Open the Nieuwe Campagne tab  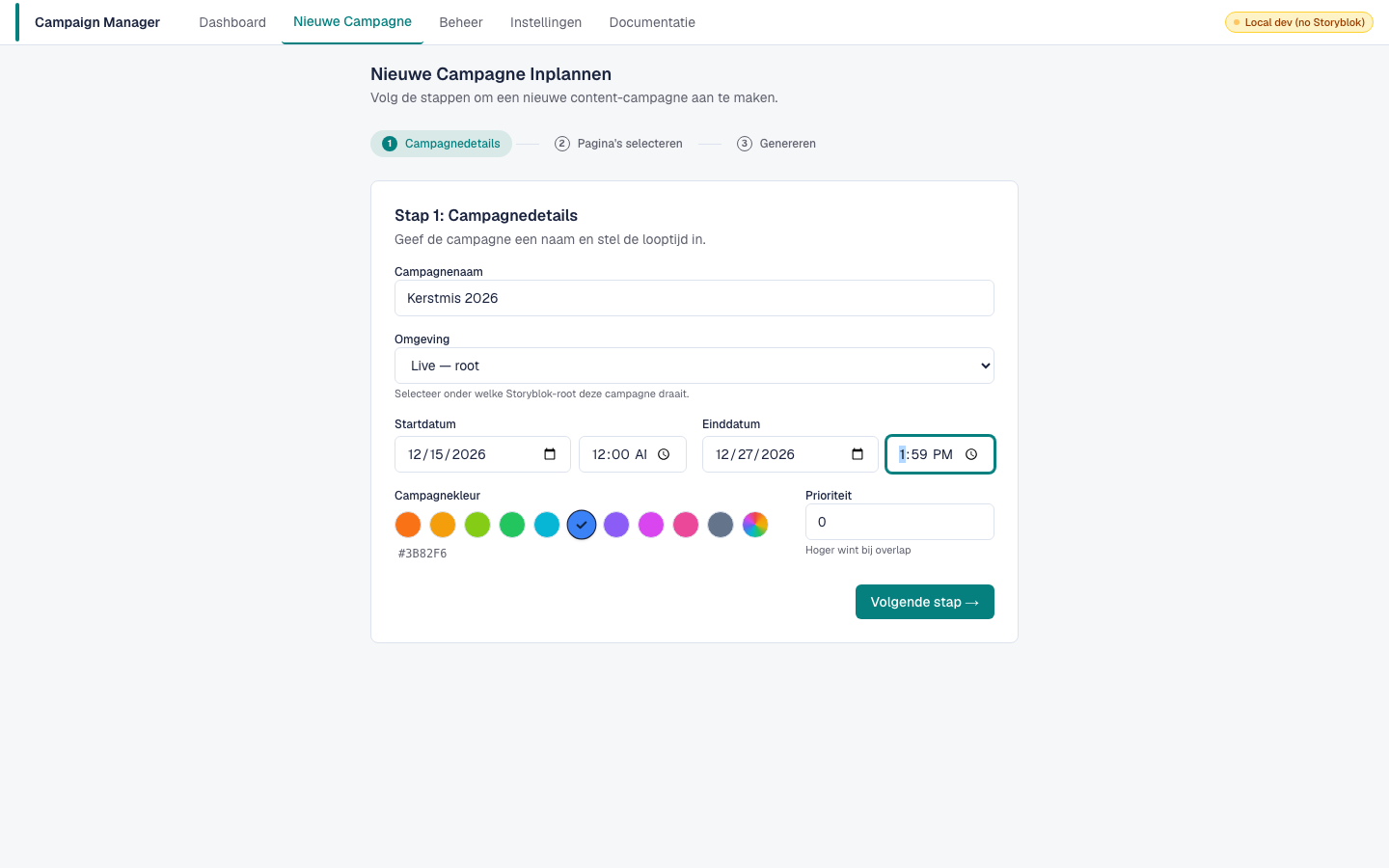352,21
